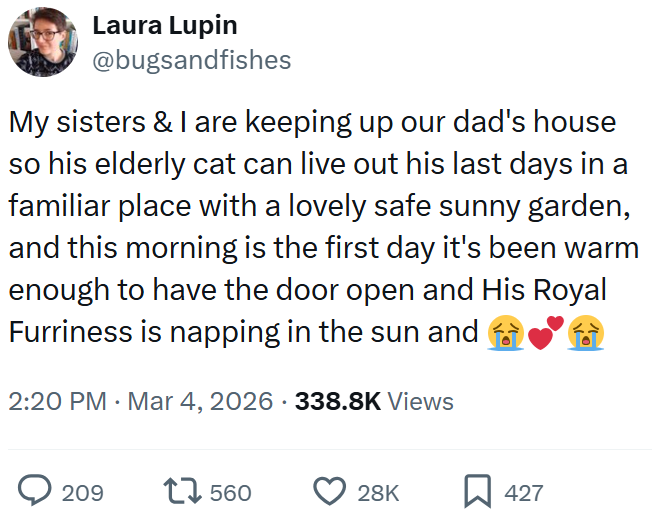Click the last crying face emoji
The height and width of the screenshot is (520, 652).
pyautogui.click(x=584, y=333)
